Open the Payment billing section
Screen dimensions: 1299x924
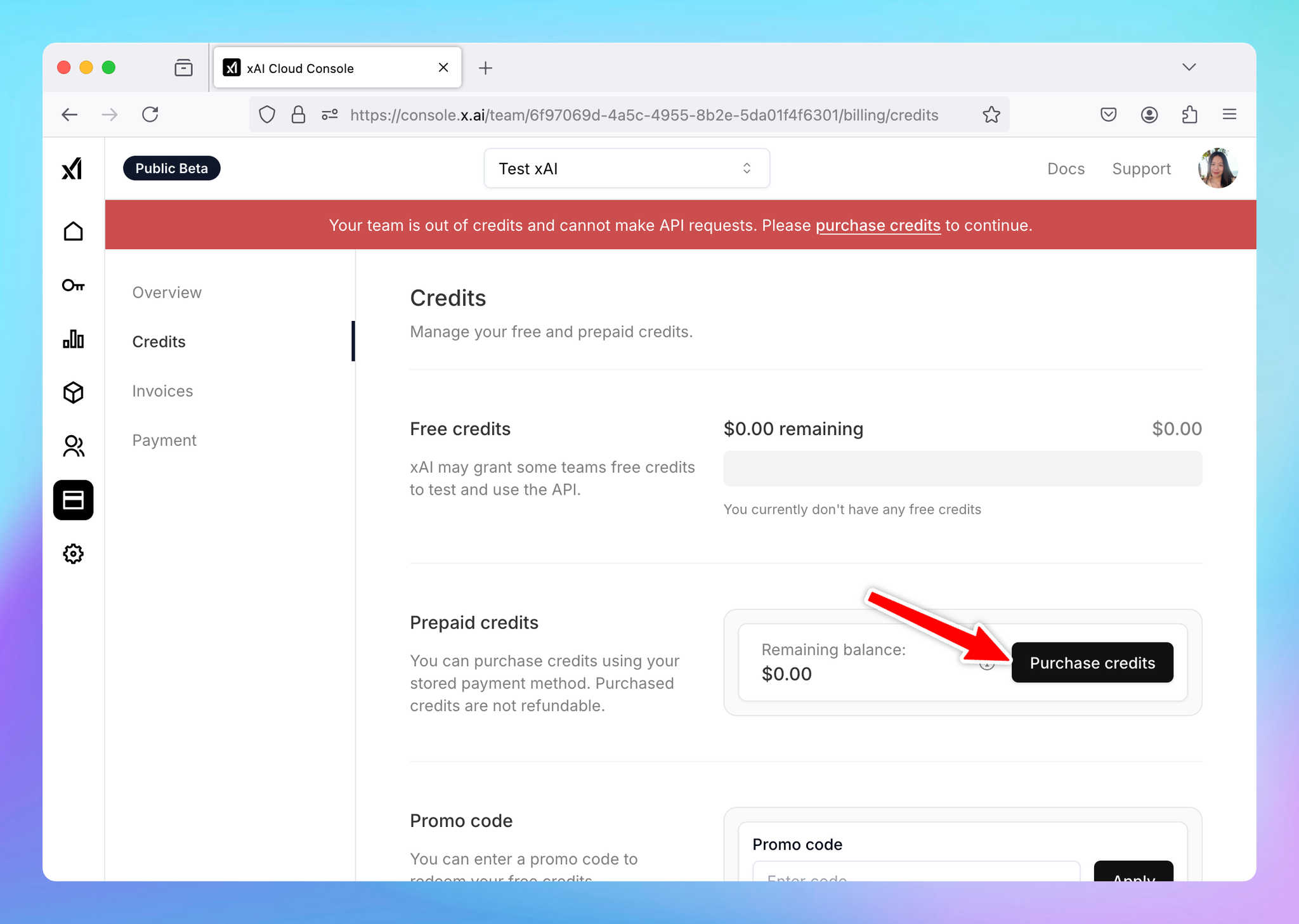click(164, 440)
